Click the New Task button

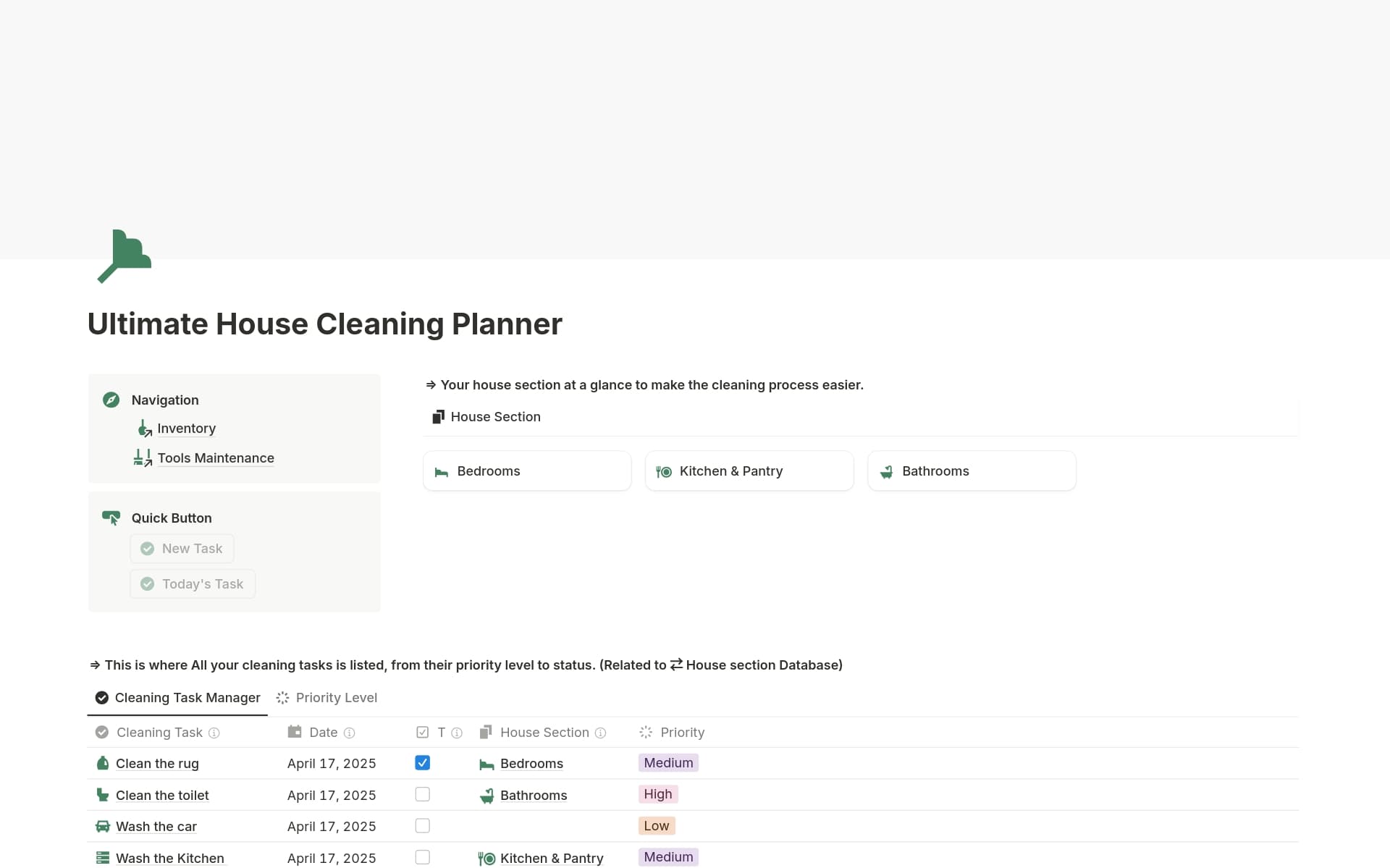click(x=182, y=548)
